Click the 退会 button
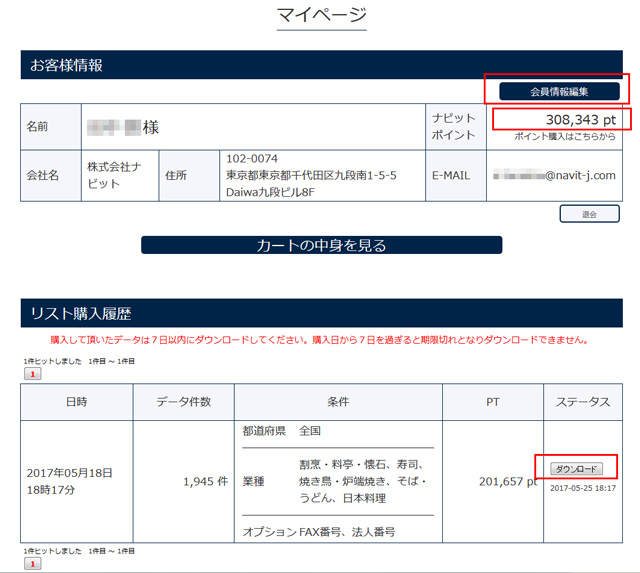Image resolution: width=640 pixels, height=573 pixels. [589, 214]
